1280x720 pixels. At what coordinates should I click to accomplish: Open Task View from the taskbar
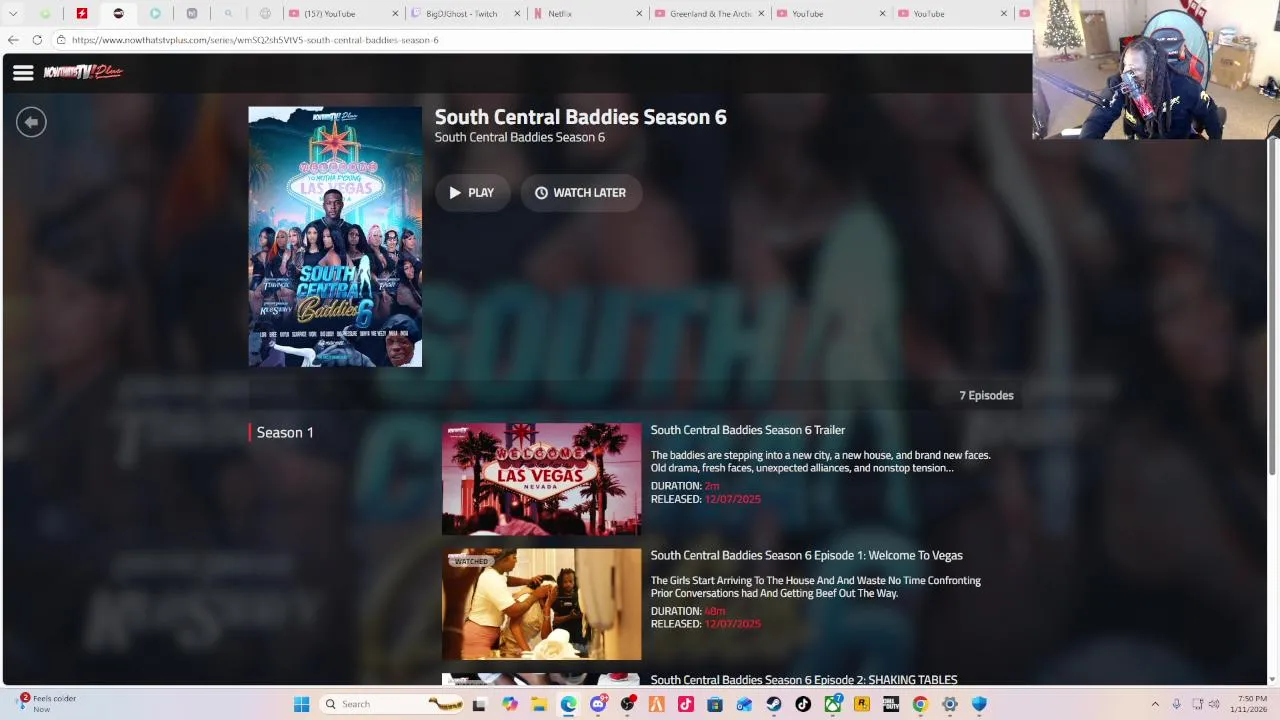(479, 704)
